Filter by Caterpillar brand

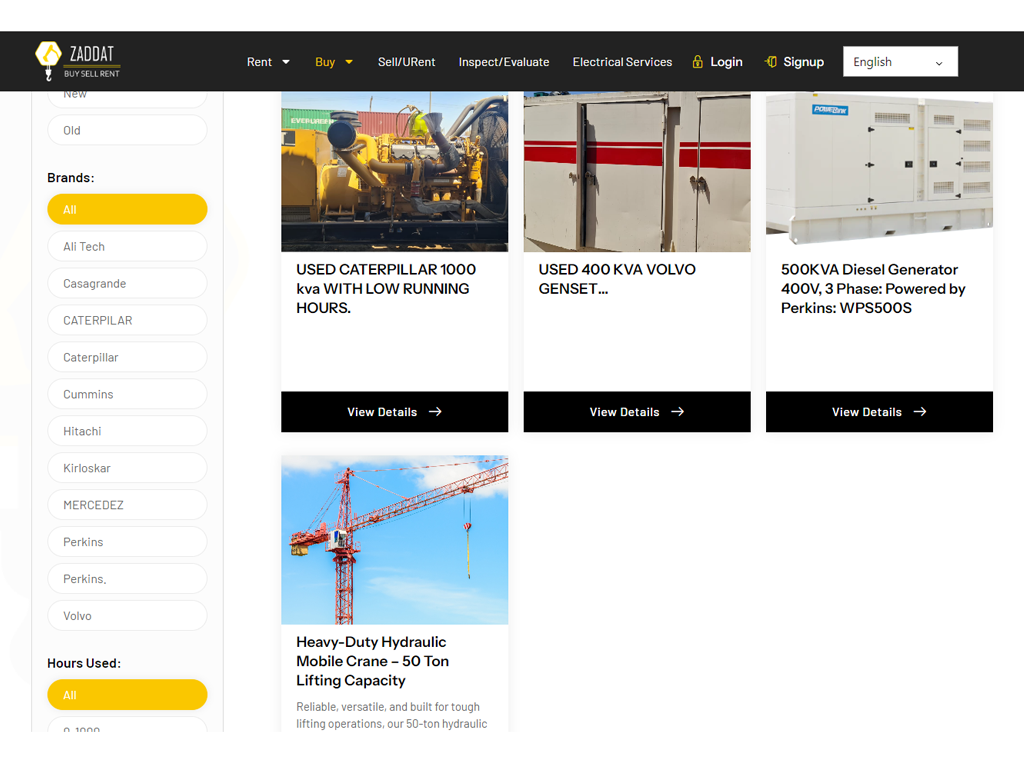(127, 357)
